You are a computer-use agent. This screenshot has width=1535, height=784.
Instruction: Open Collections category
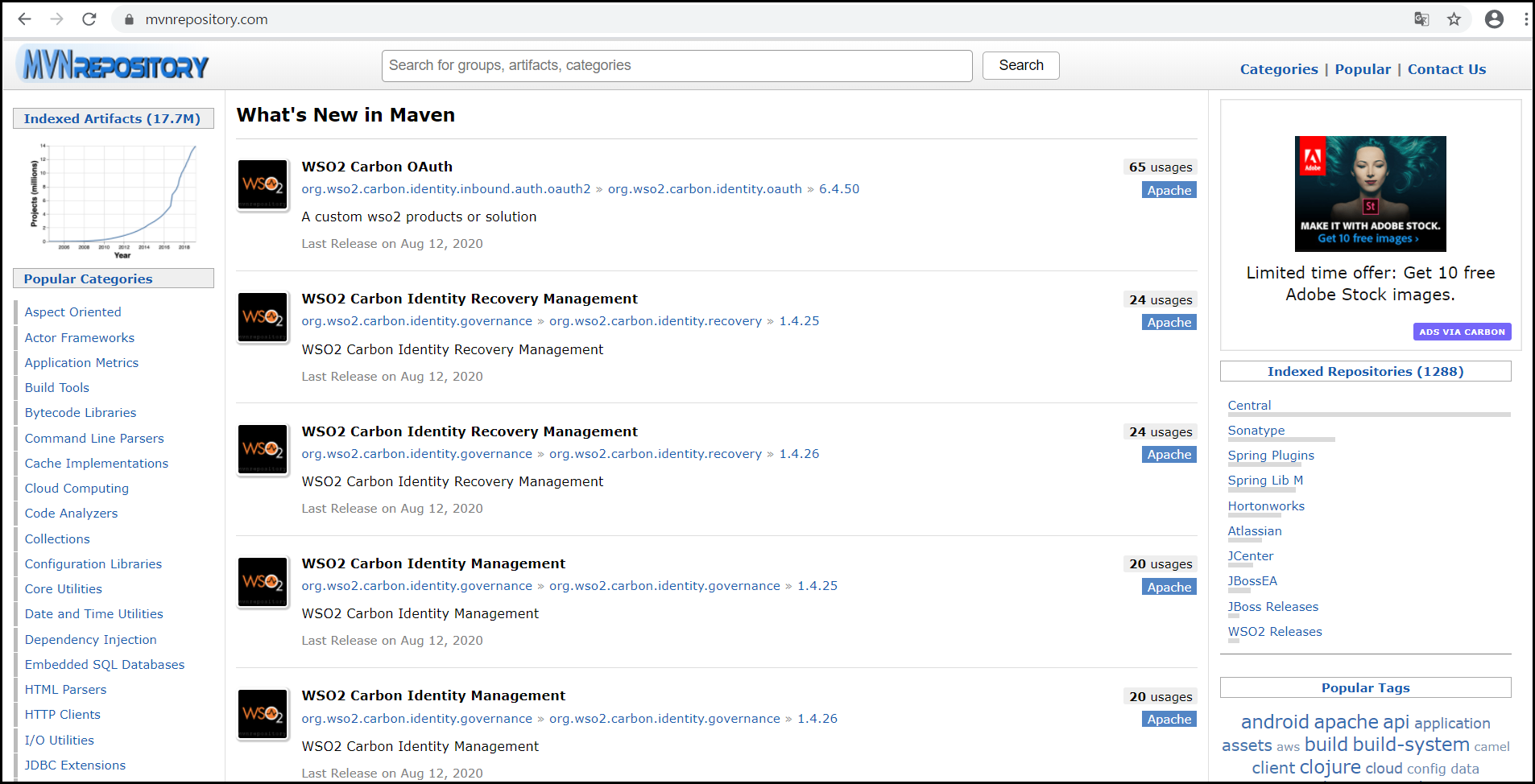pos(57,539)
